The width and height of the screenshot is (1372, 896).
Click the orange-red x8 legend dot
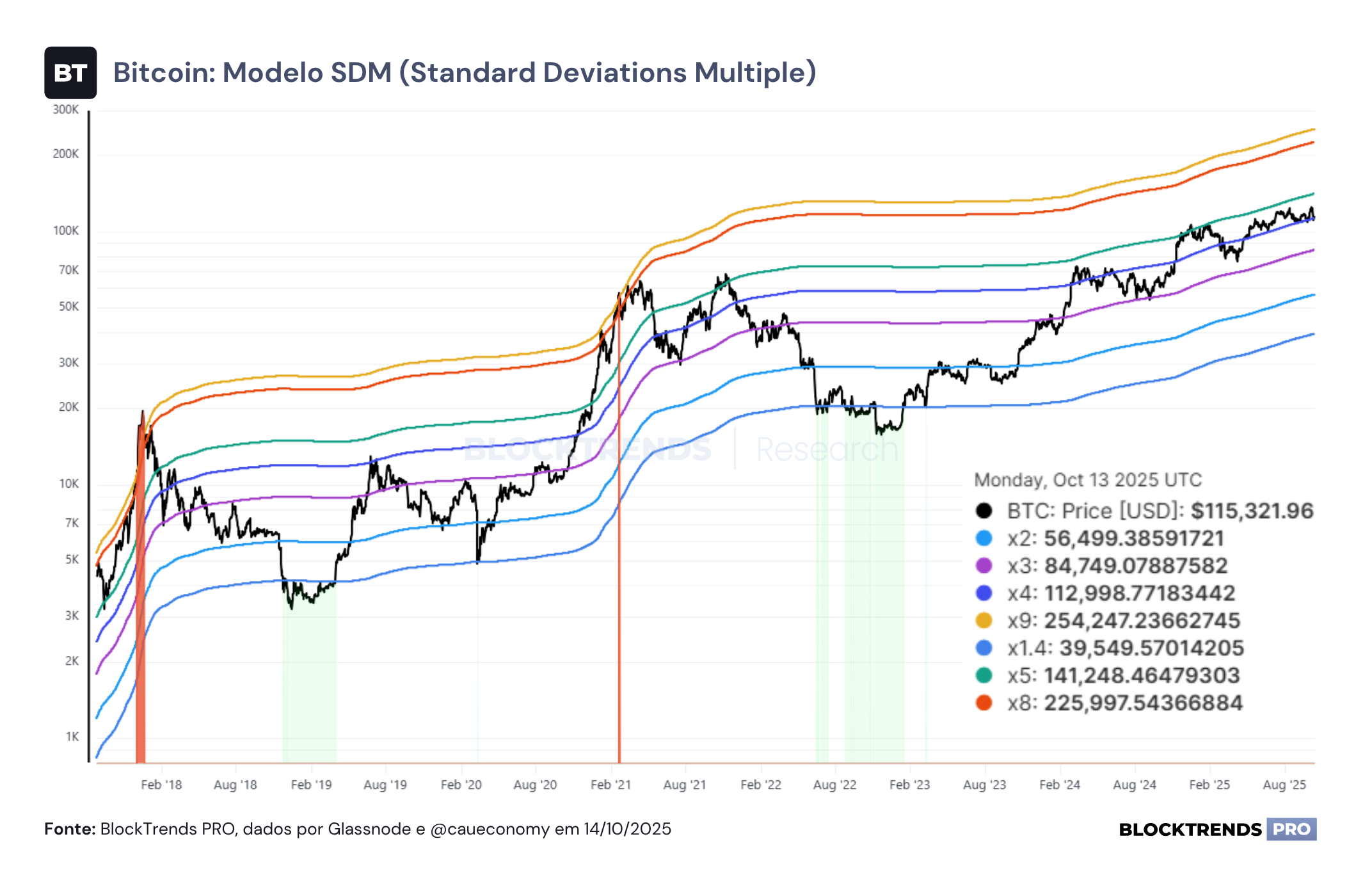(x=984, y=703)
